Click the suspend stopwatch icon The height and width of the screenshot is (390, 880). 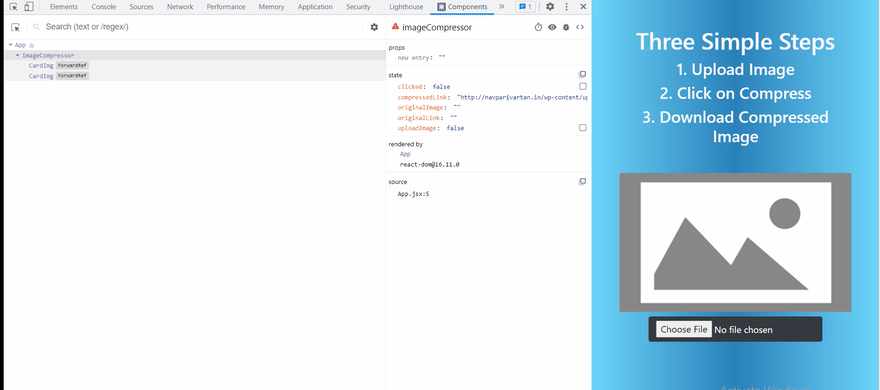[538, 27]
